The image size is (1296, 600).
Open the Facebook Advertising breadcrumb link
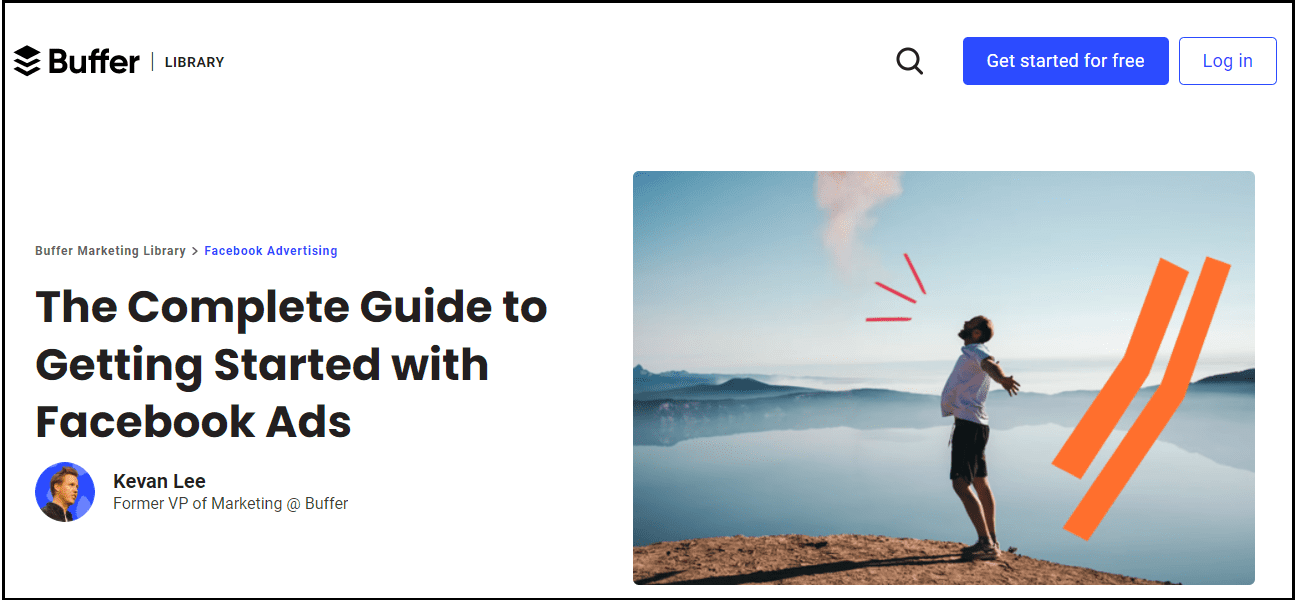271,251
